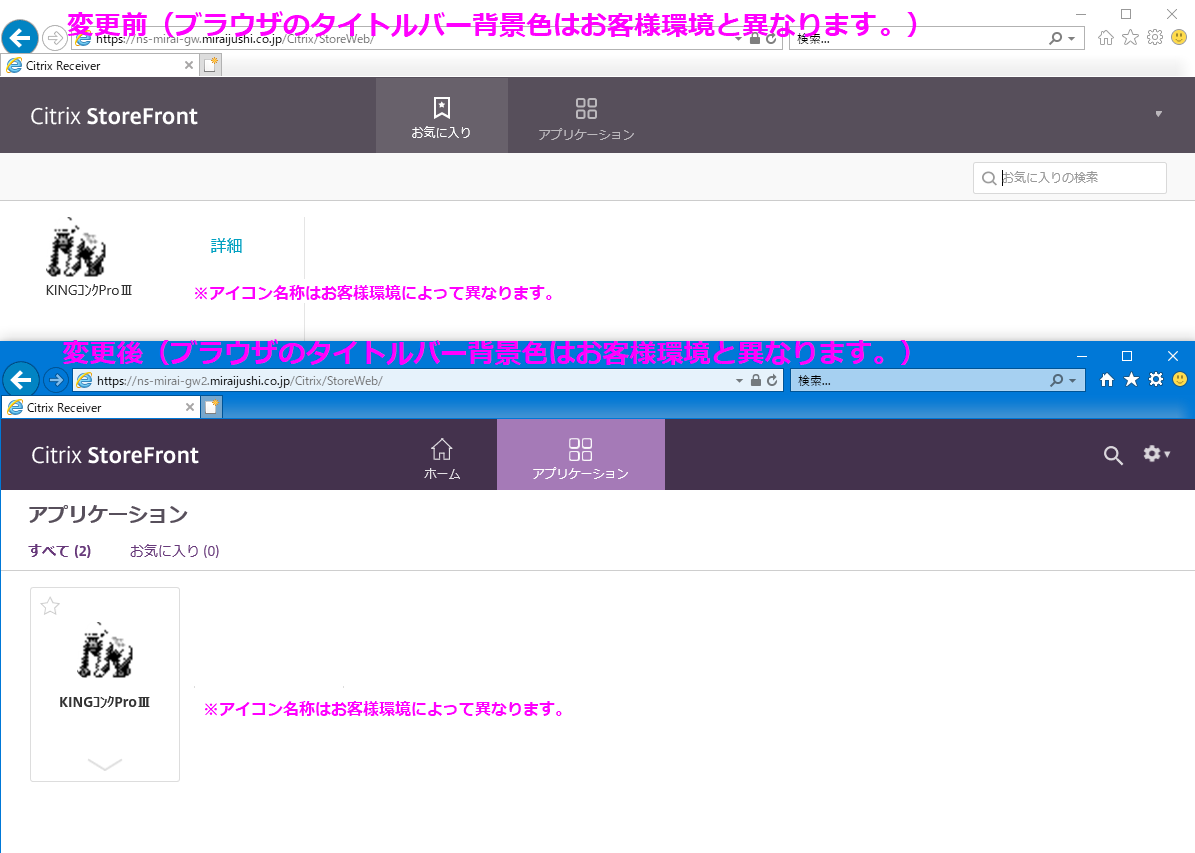Click the lock icon in 変更前 address bar
The width and height of the screenshot is (1195, 853).
point(754,38)
